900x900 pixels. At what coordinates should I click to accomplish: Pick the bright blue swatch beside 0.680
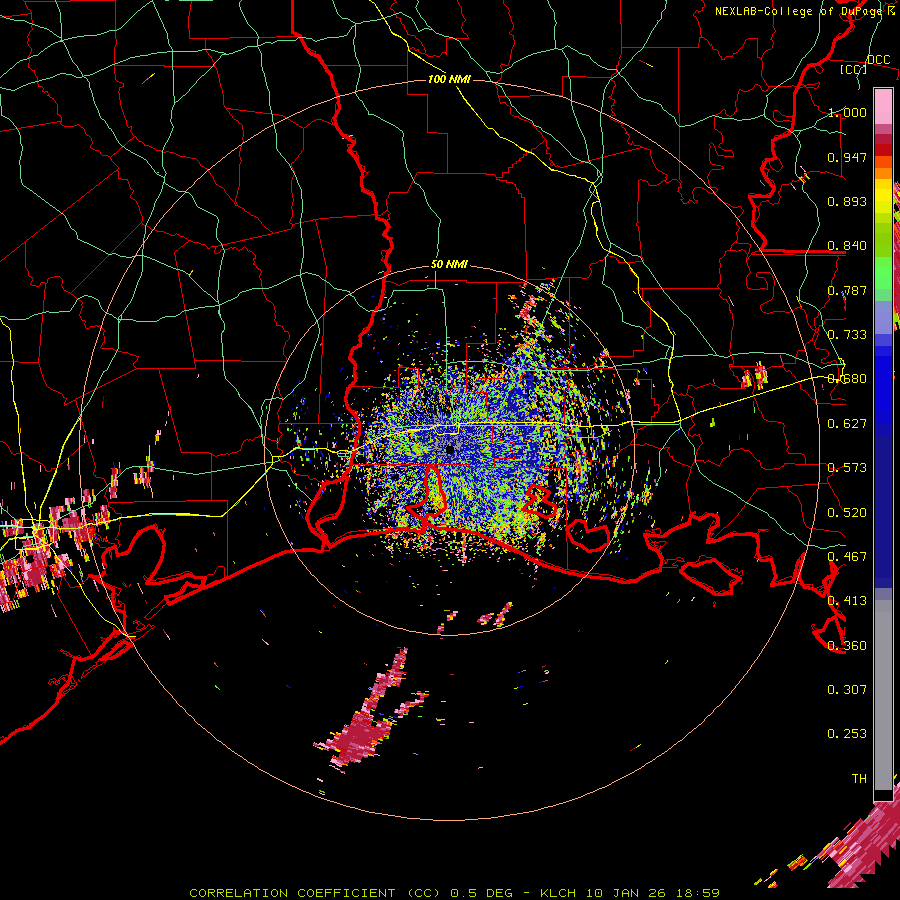(883, 385)
